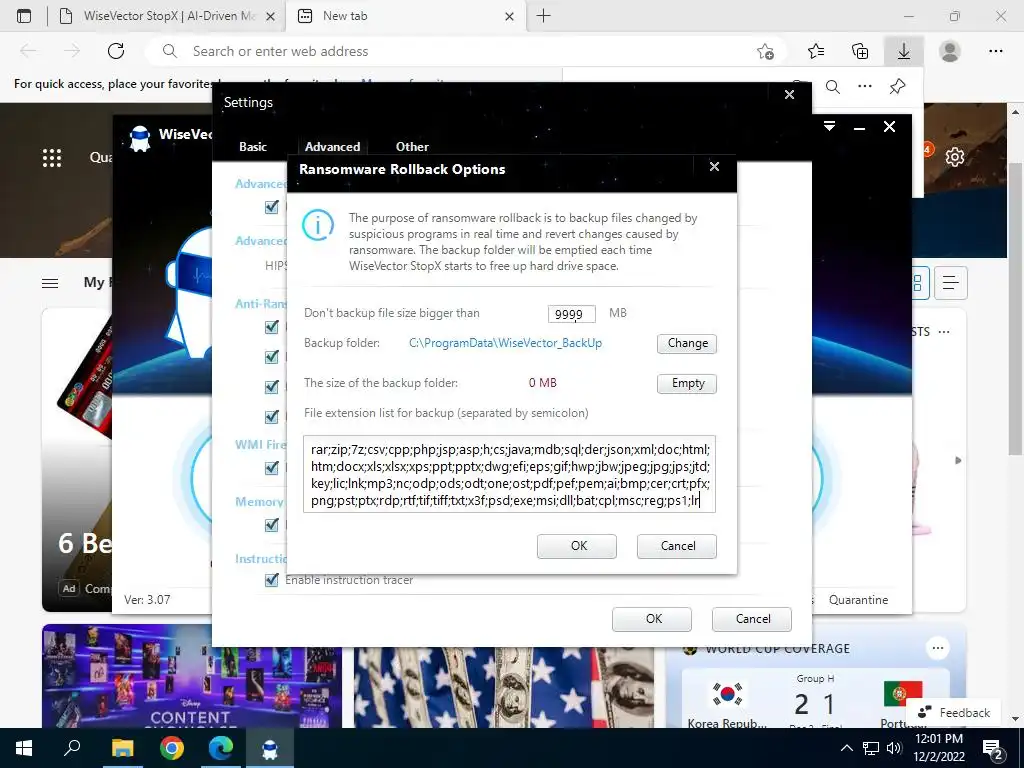1024x768 pixels.
Task: Toggle the Memory section checkbox
Action: pyautogui.click(x=272, y=524)
